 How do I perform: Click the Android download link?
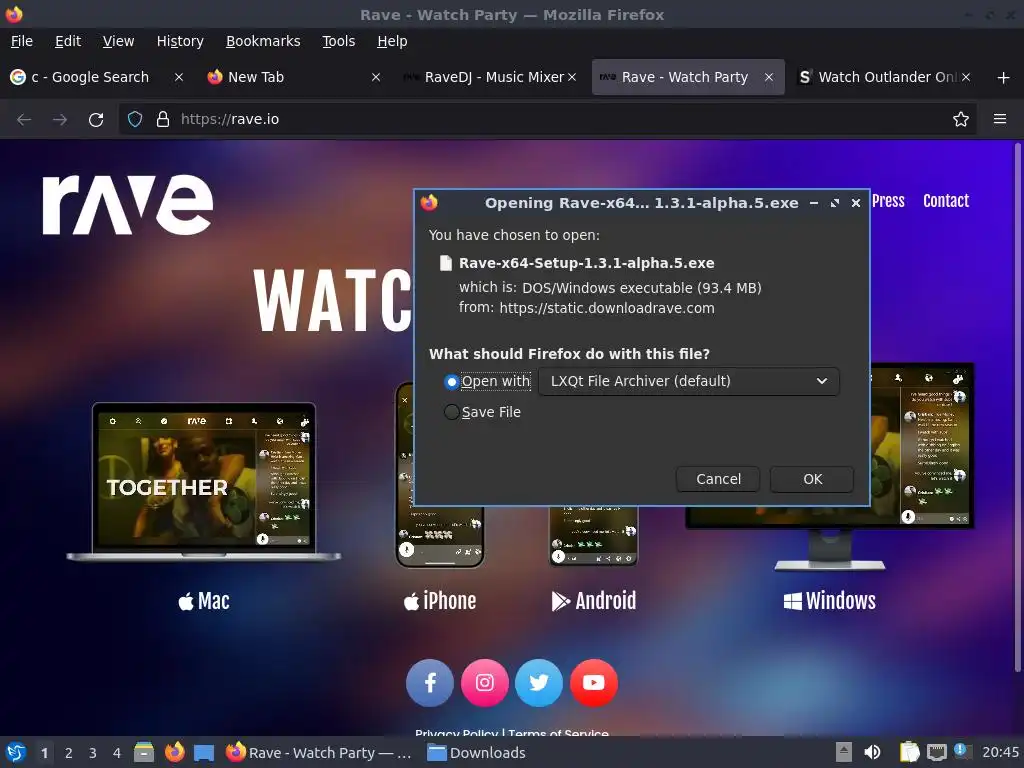594,601
